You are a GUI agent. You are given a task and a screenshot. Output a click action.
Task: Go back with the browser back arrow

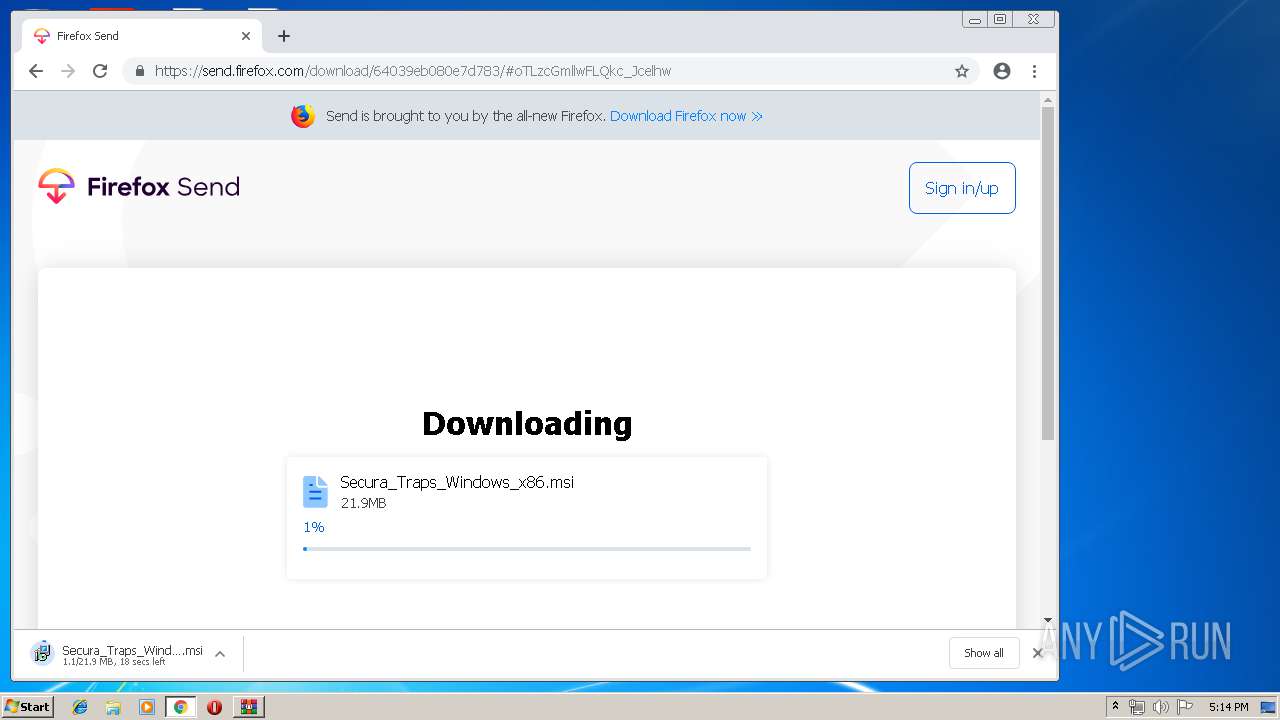coord(36,71)
